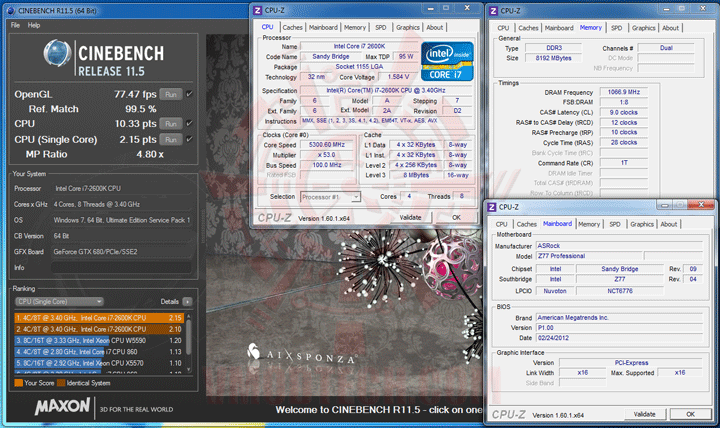Run the CPU (Single Core) benchmark

click(171, 140)
